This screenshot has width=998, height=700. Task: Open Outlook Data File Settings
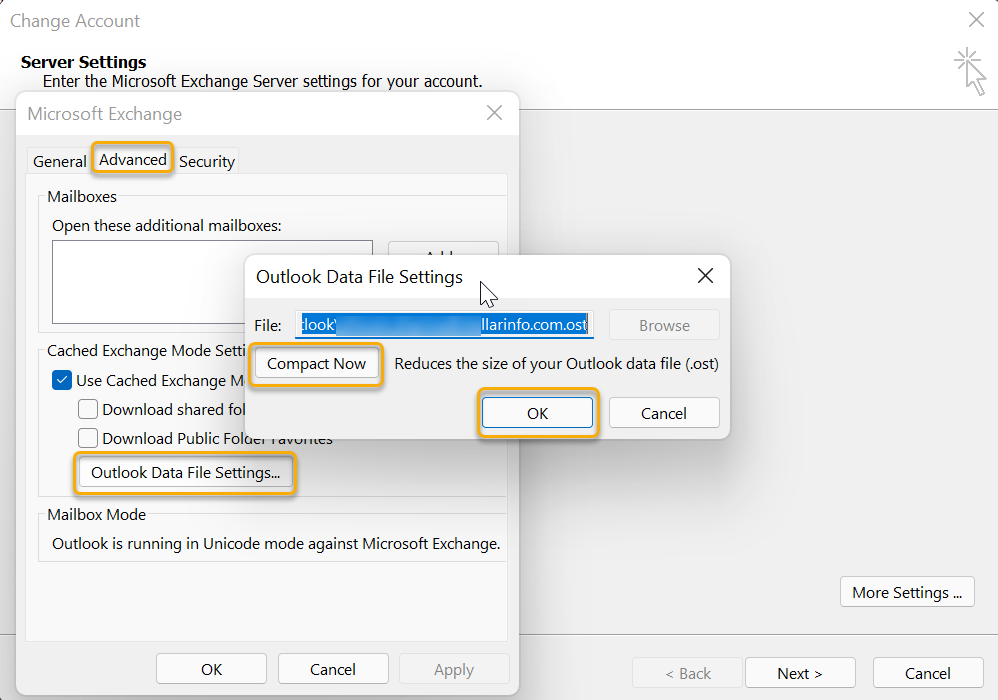(184, 473)
